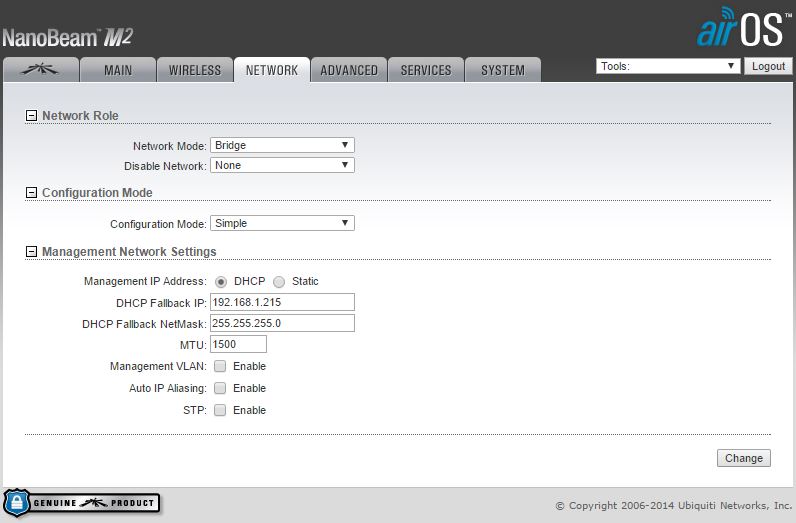Enable the Management VLAN checkbox
Image resolution: width=796 pixels, height=523 pixels.
(220, 366)
